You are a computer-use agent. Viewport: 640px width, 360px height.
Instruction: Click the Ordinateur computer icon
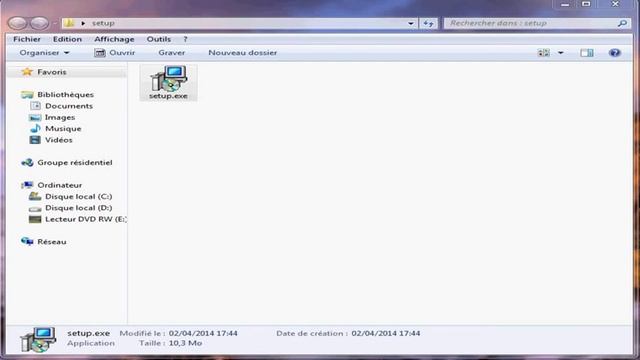coord(27,185)
